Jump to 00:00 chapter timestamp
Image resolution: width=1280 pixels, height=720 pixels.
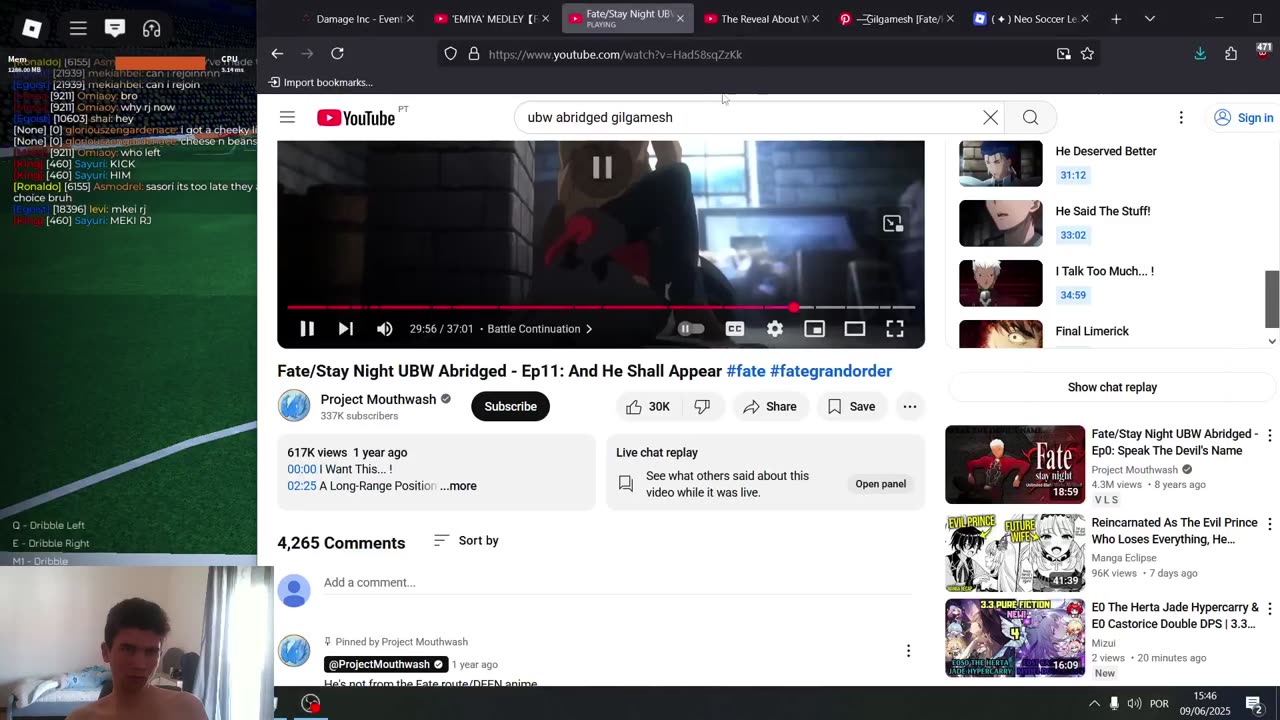pyautogui.click(x=302, y=469)
